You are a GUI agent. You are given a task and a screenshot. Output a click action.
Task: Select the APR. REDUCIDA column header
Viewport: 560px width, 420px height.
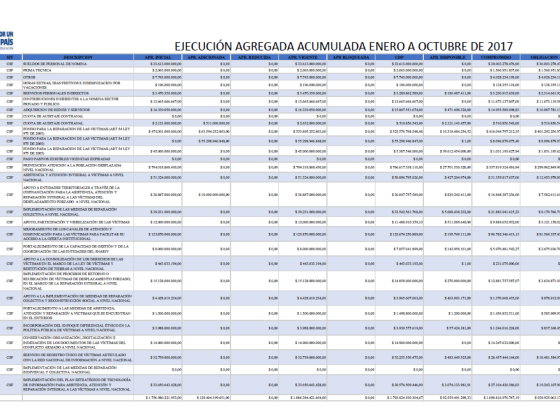[x=255, y=57]
